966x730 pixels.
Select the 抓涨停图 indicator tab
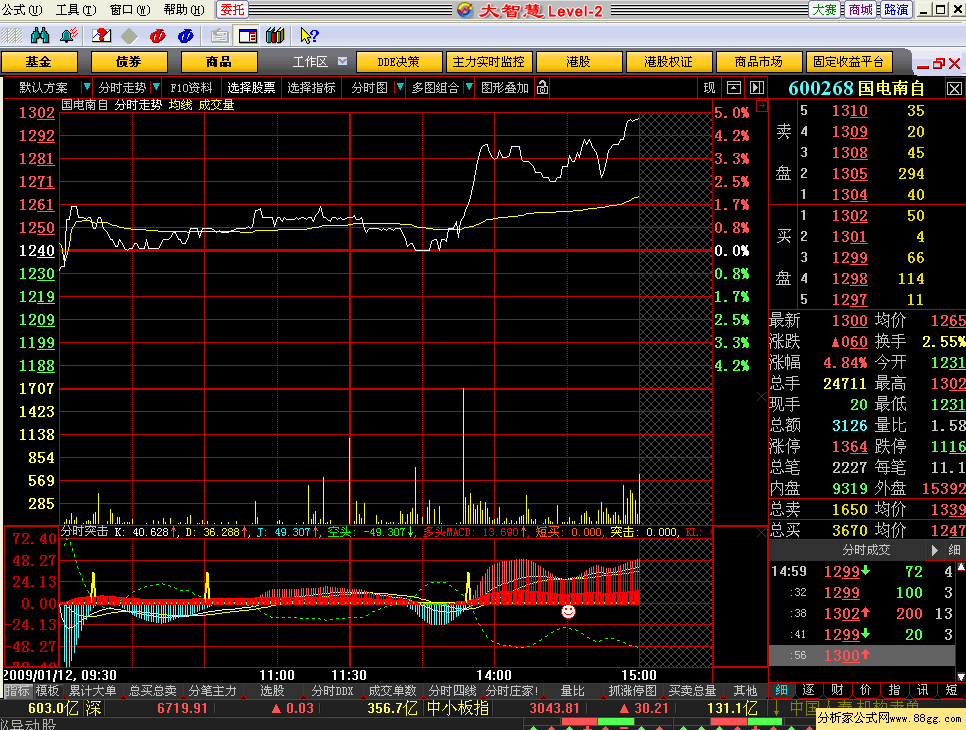(632, 691)
